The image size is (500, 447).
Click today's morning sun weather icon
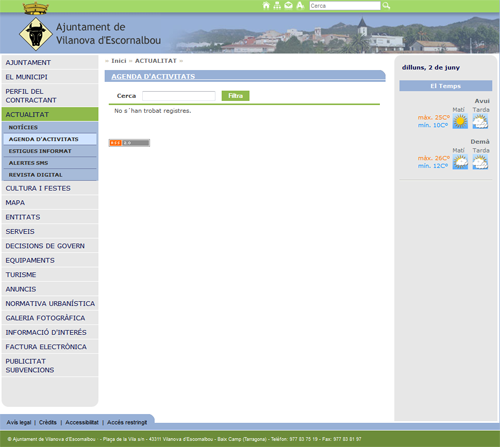click(x=460, y=121)
